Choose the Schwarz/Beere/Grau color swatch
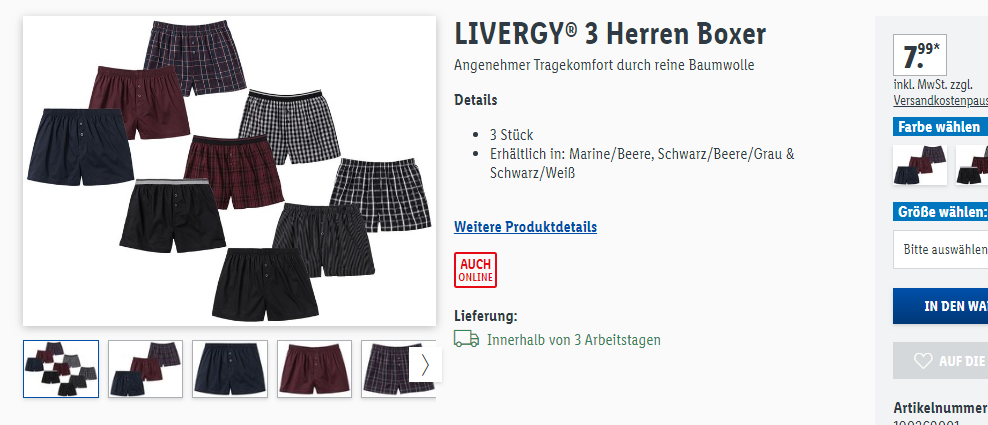 click(972, 165)
